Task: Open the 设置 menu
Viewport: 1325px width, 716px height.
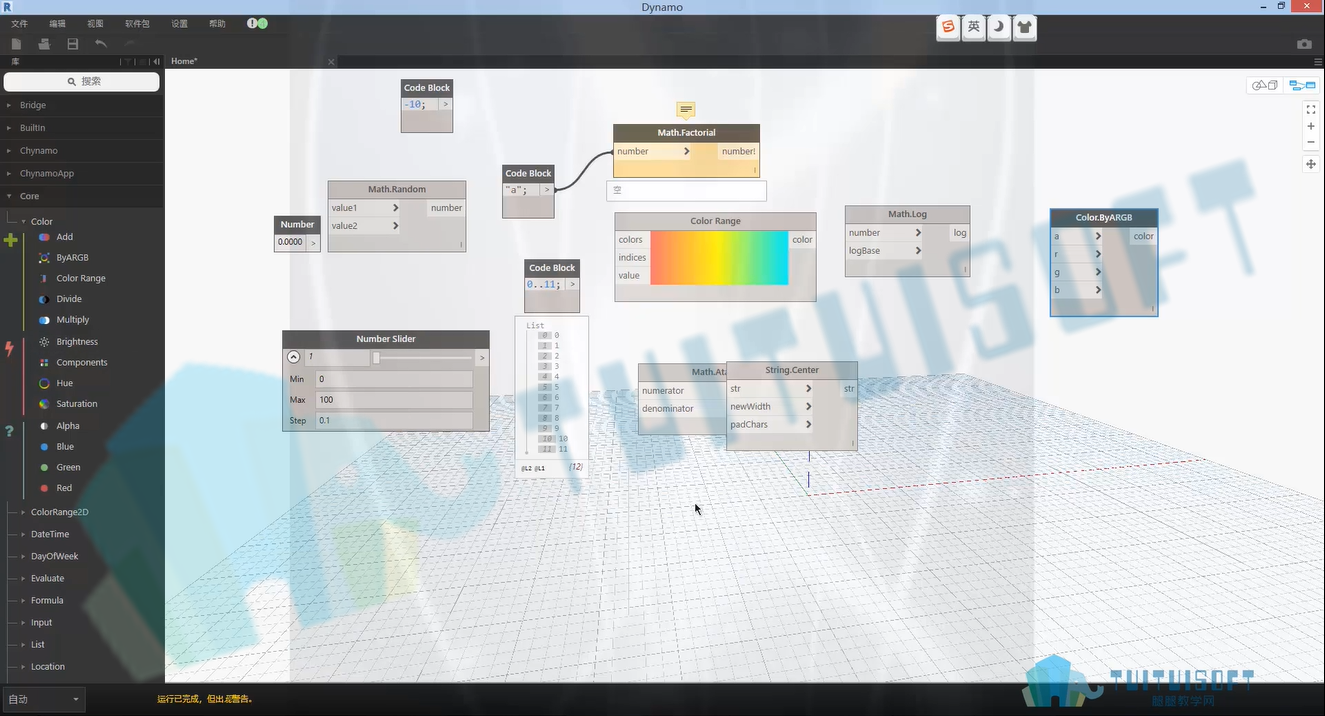Action: 179,23
